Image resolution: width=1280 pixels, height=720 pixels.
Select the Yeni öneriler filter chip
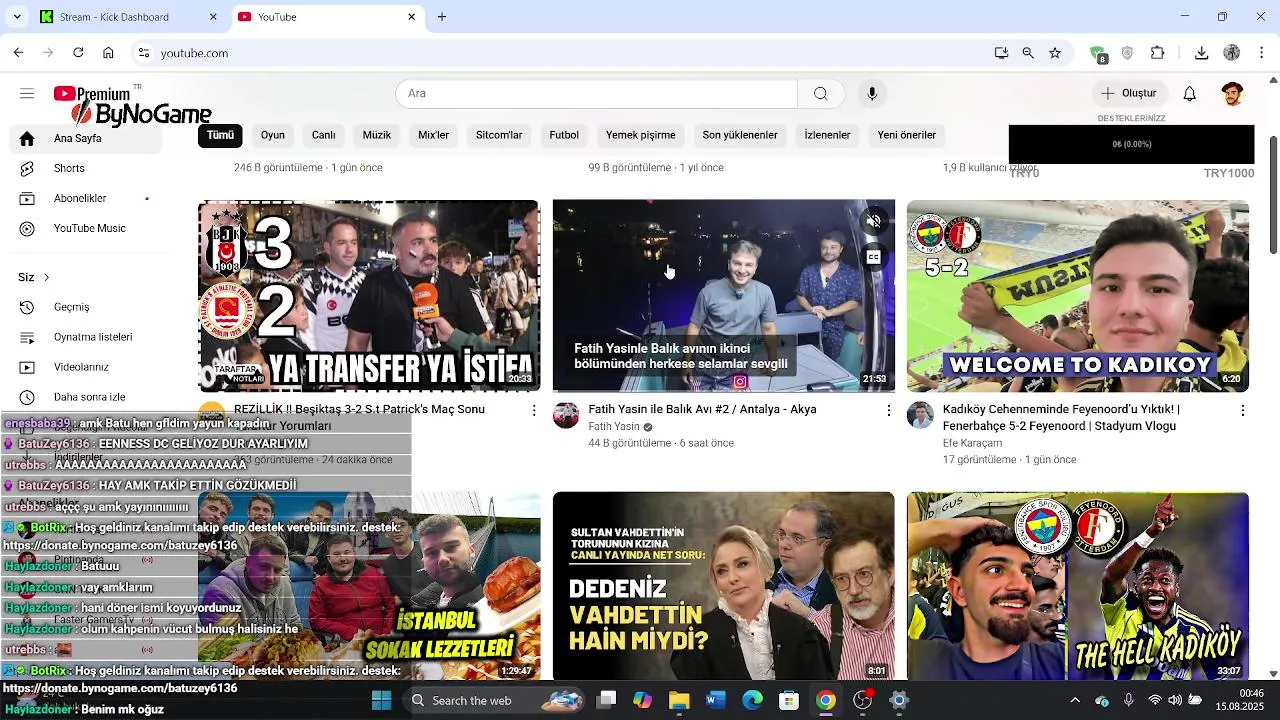[907, 135]
